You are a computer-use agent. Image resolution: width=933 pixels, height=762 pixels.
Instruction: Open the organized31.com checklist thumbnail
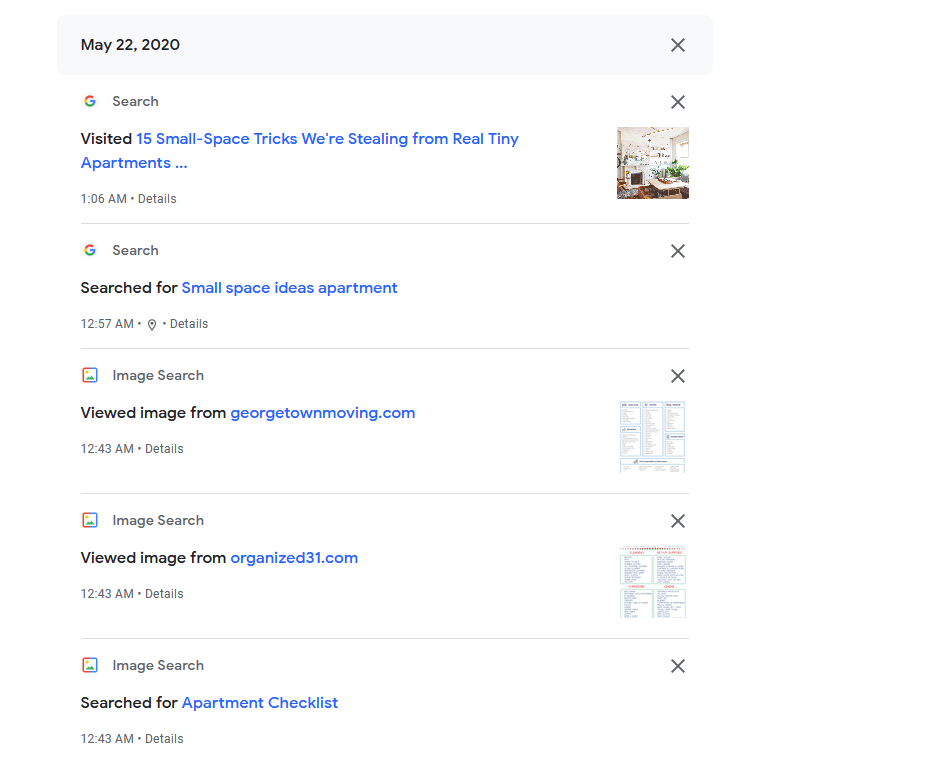(x=652, y=582)
